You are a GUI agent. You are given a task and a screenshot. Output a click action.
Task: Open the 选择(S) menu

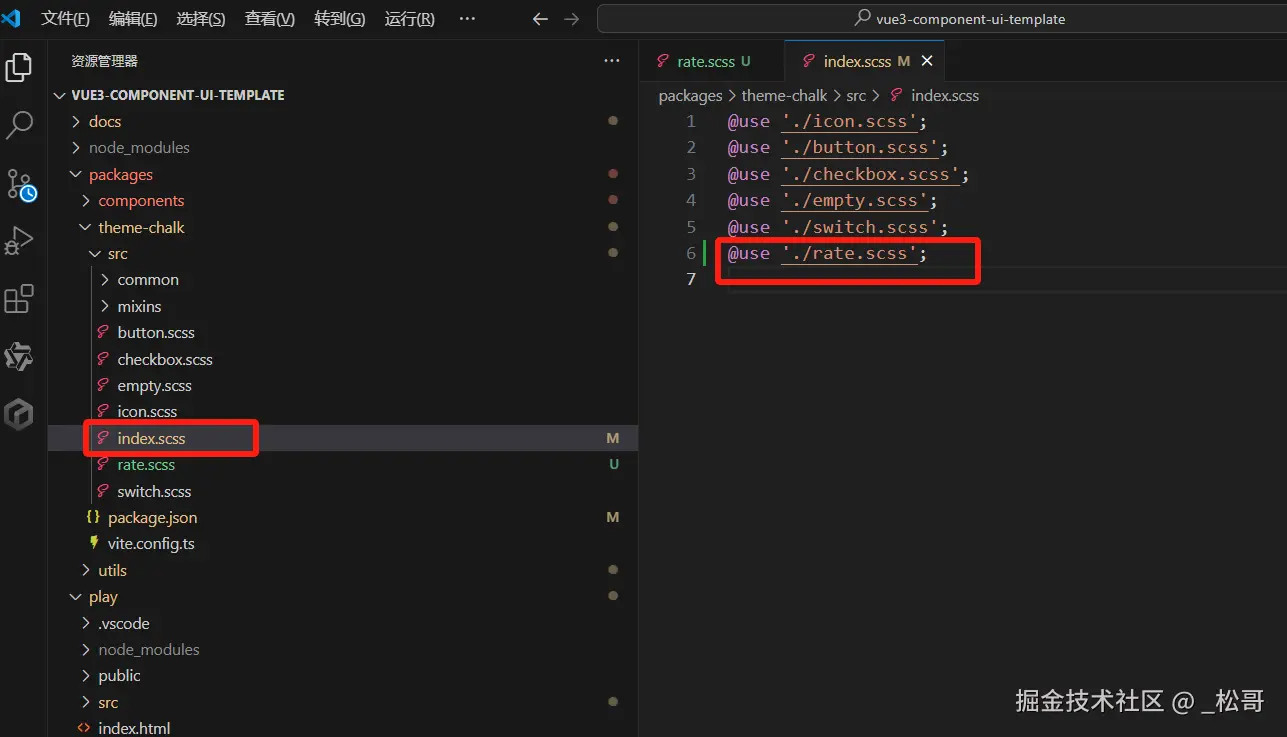(x=201, y=19)
